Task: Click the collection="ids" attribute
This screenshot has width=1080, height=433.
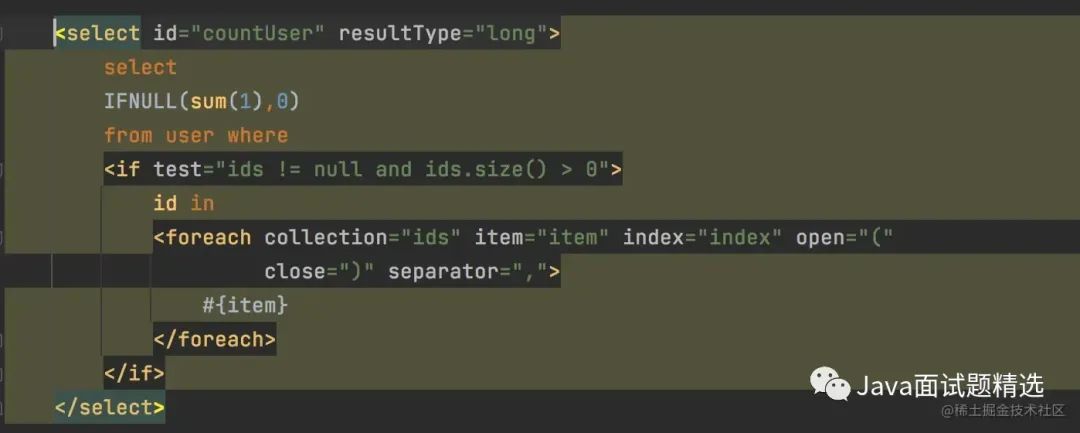Action: point(362,237)
